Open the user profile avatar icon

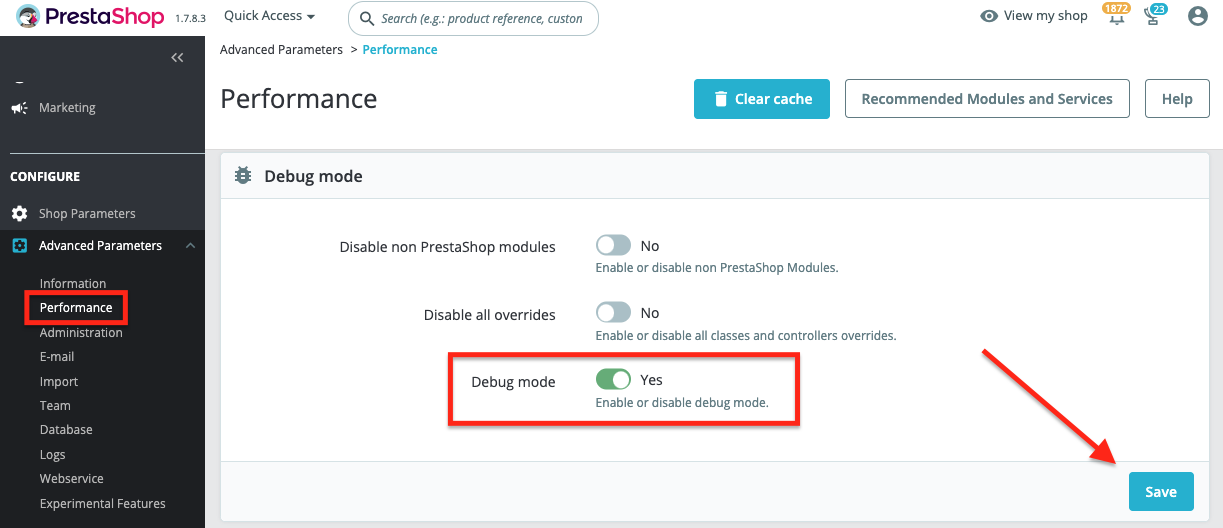pyautogui.click(x=1197, y=16)
